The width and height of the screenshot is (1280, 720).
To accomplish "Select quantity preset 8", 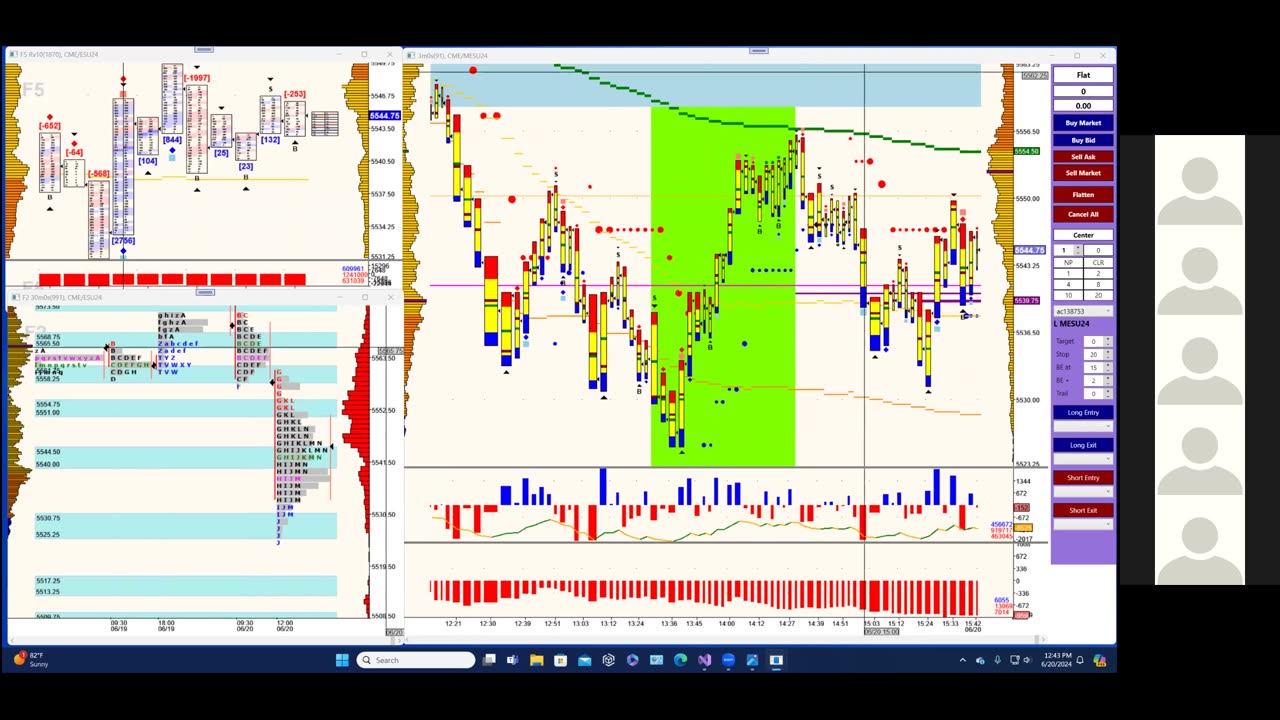I will pyautogui.click(x=1098, y=284).
